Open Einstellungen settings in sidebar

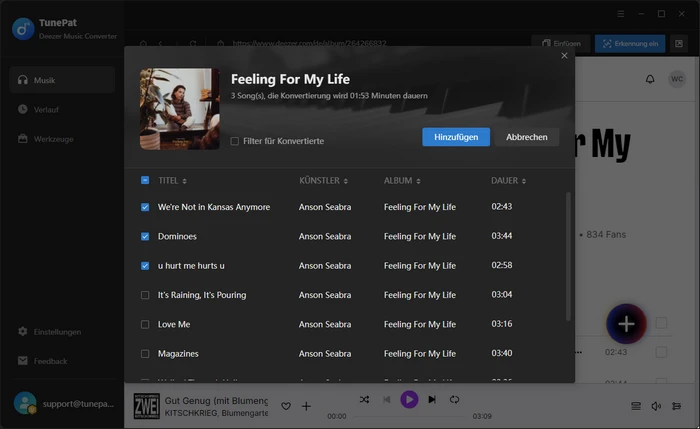tap(62, 332)
